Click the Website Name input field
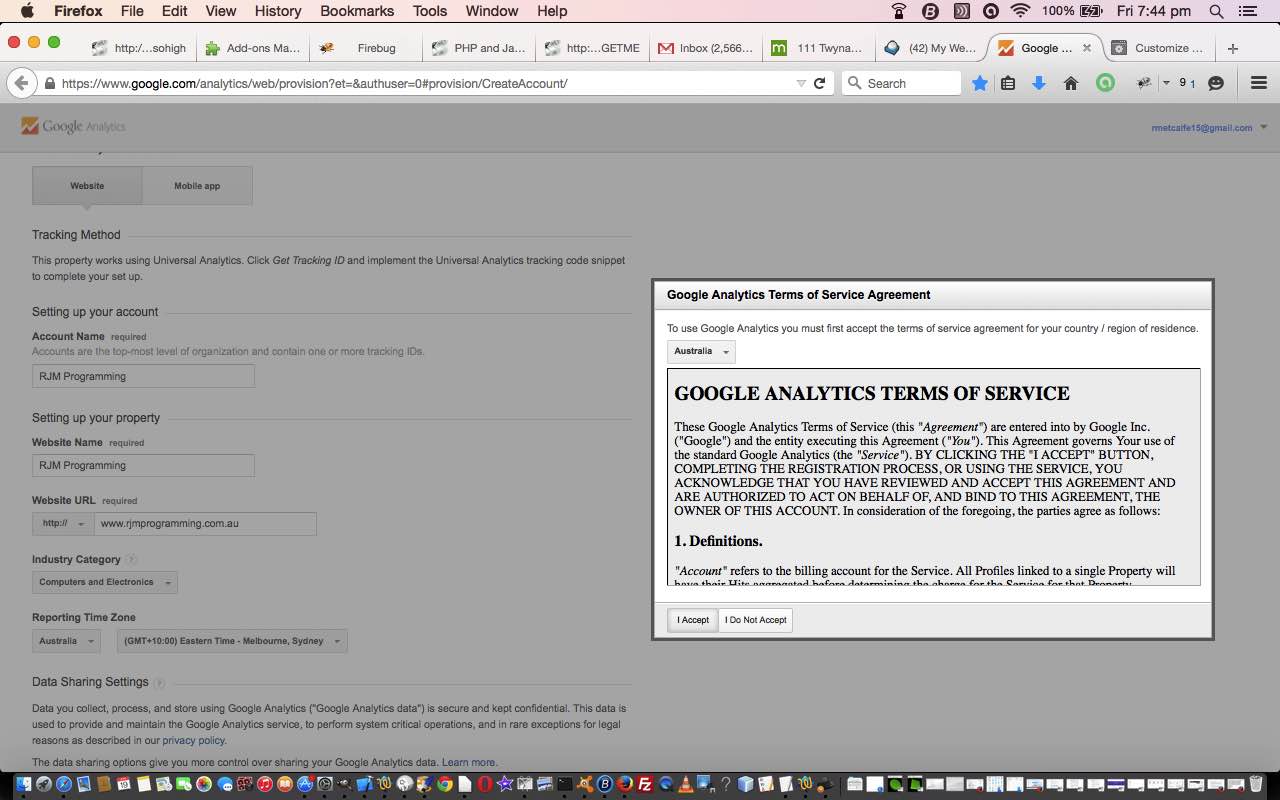The height and width of the screenshot is (800, 1280). pos(143,466)
